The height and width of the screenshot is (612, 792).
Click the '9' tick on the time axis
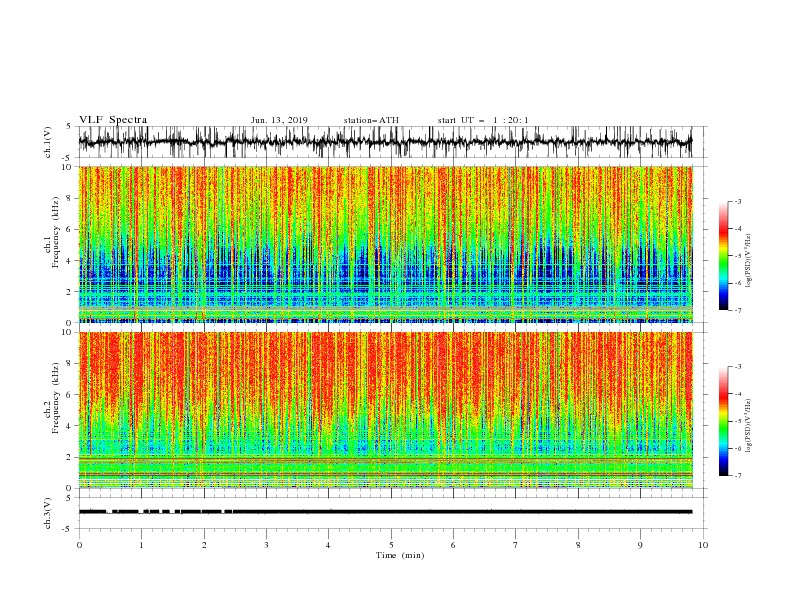640,545
